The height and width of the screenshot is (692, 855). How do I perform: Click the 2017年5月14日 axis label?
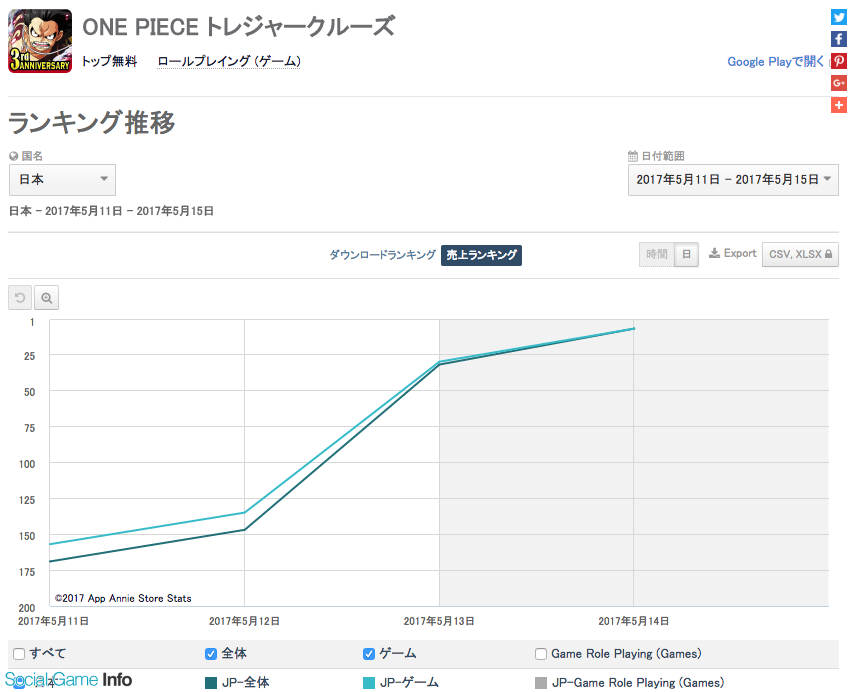[x=634, y=621]
